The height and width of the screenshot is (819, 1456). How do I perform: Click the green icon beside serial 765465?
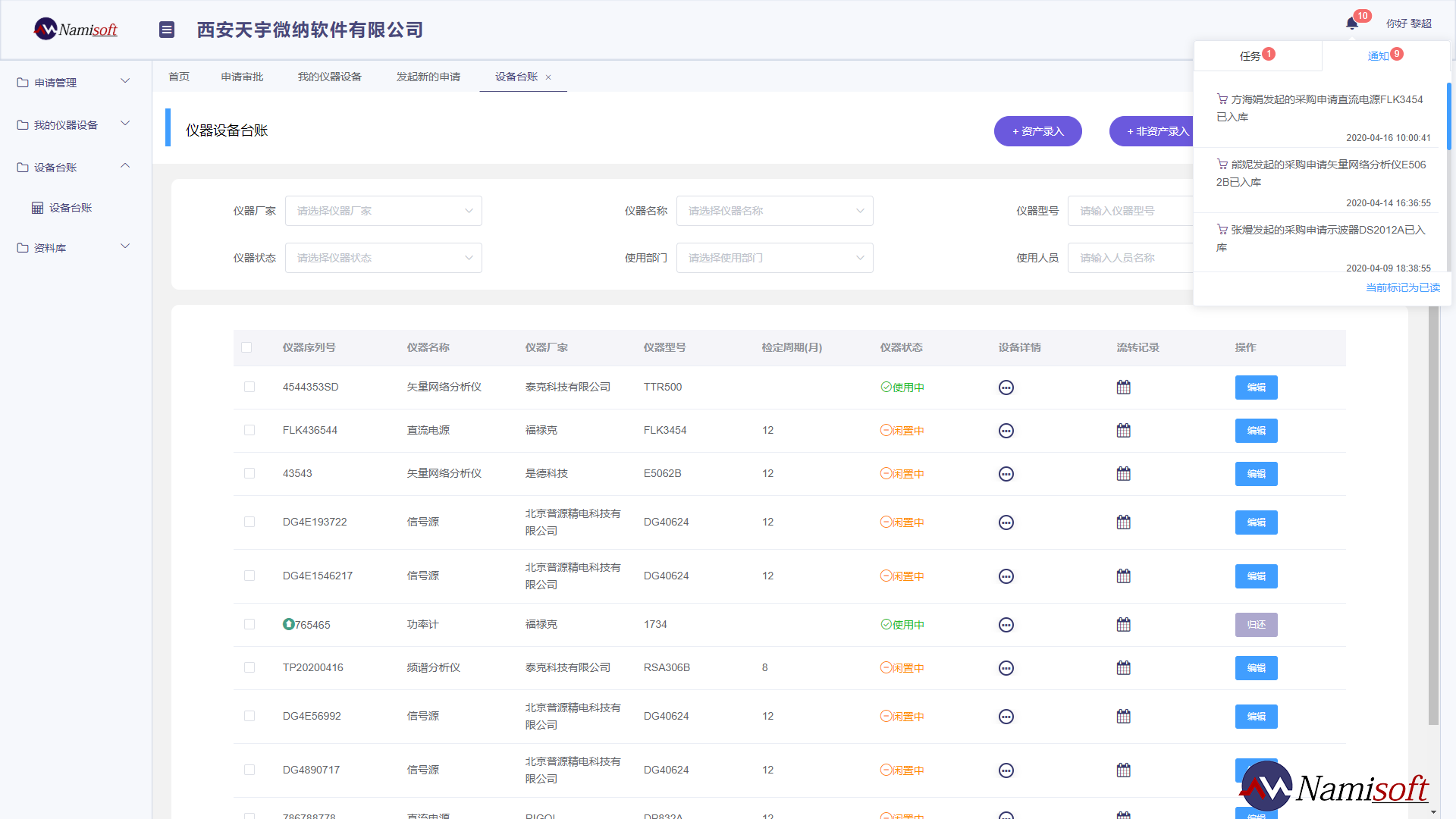click(288, 624)
